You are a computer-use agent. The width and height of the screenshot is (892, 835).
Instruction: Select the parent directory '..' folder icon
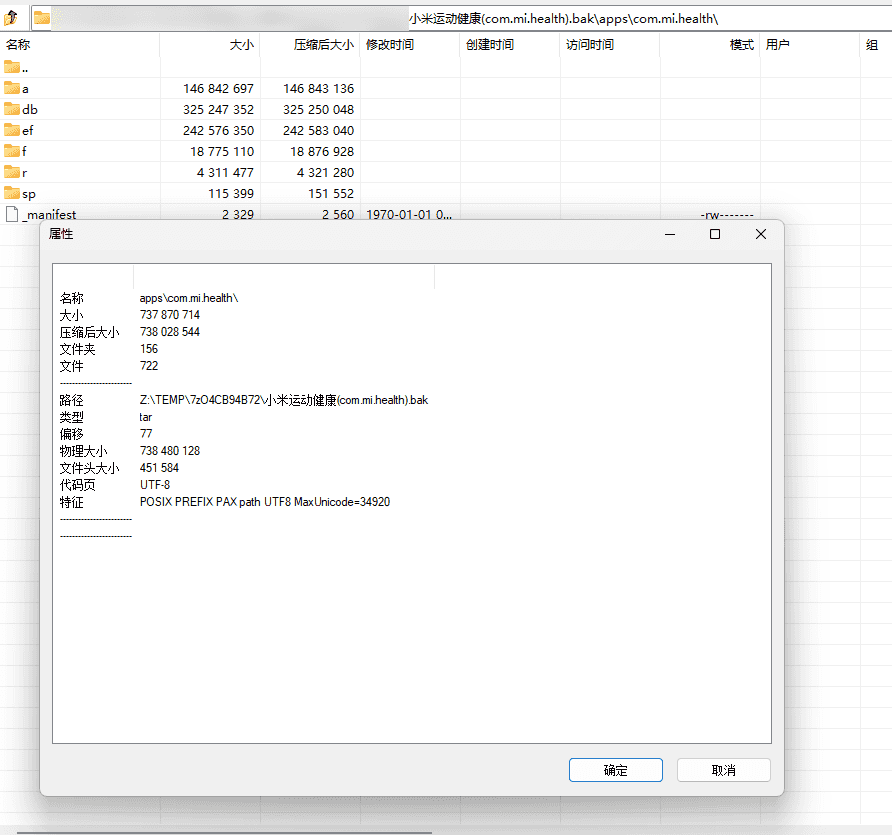tap(12, 67)
